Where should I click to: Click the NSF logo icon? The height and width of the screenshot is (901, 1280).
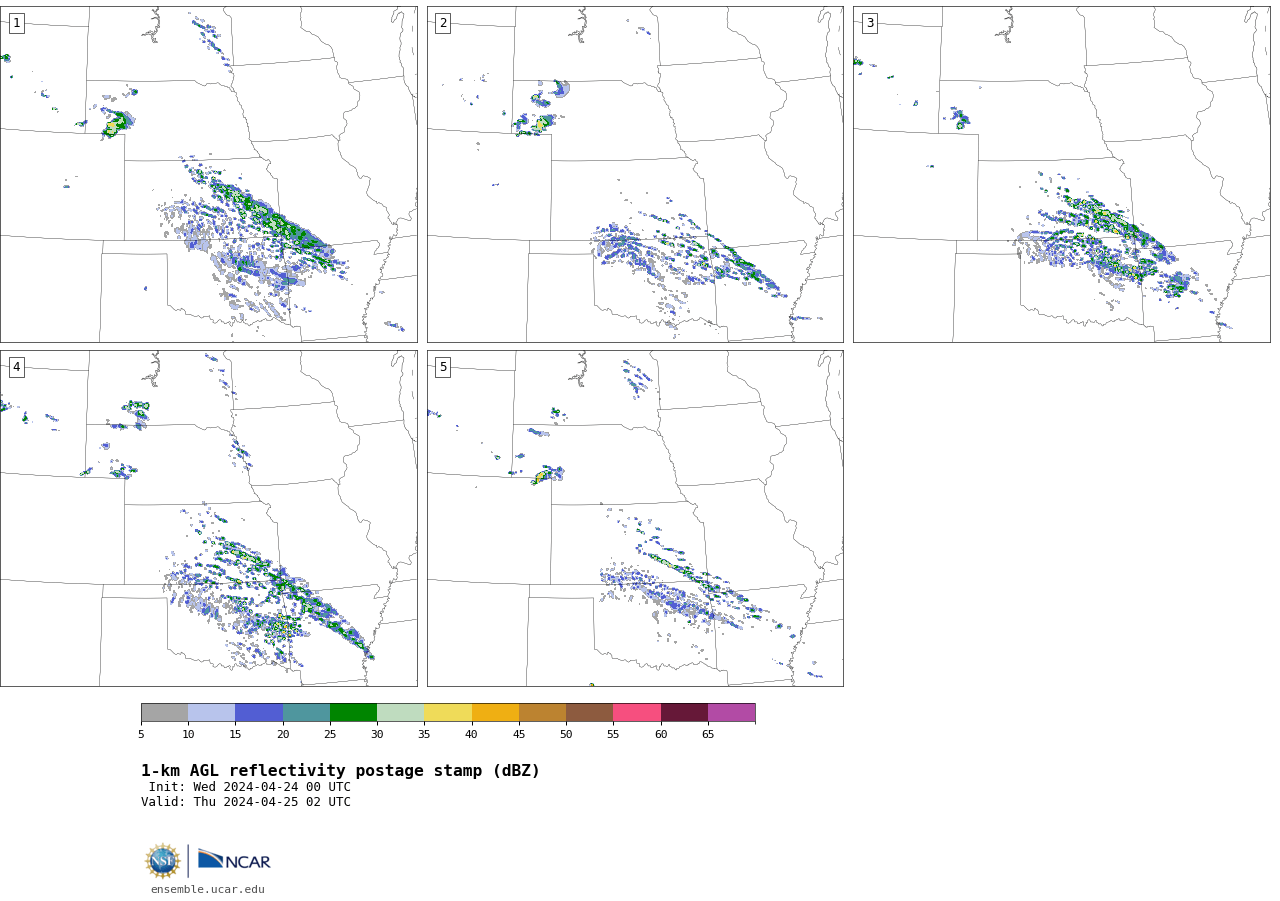163,861
